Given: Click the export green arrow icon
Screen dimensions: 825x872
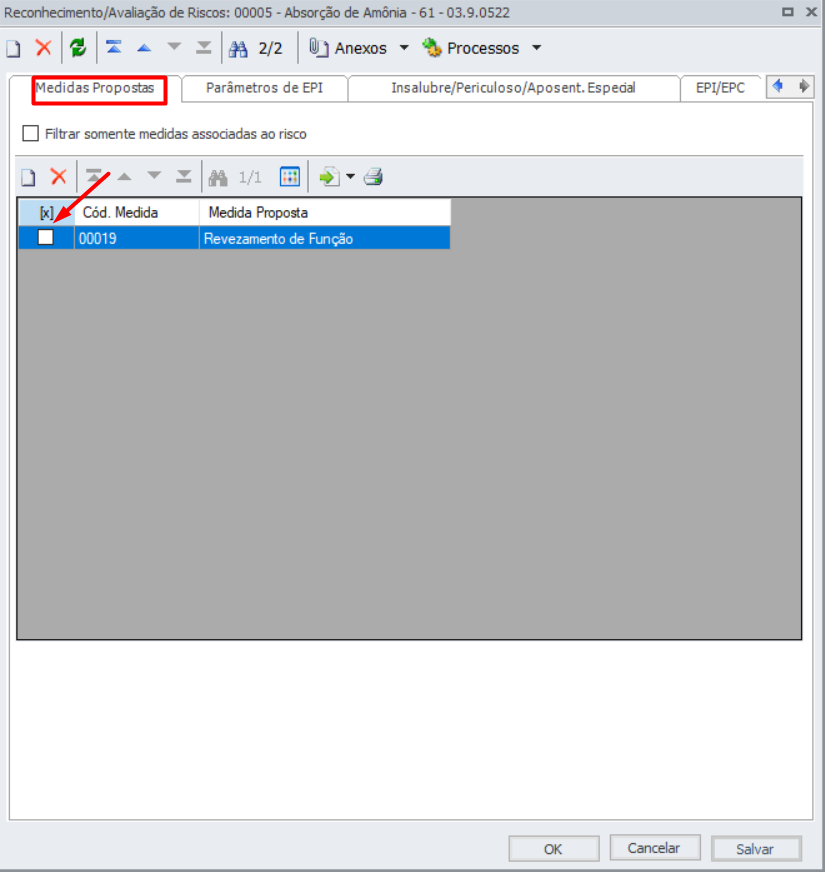Looking at the screenshot, I should [x=329, y=177].
